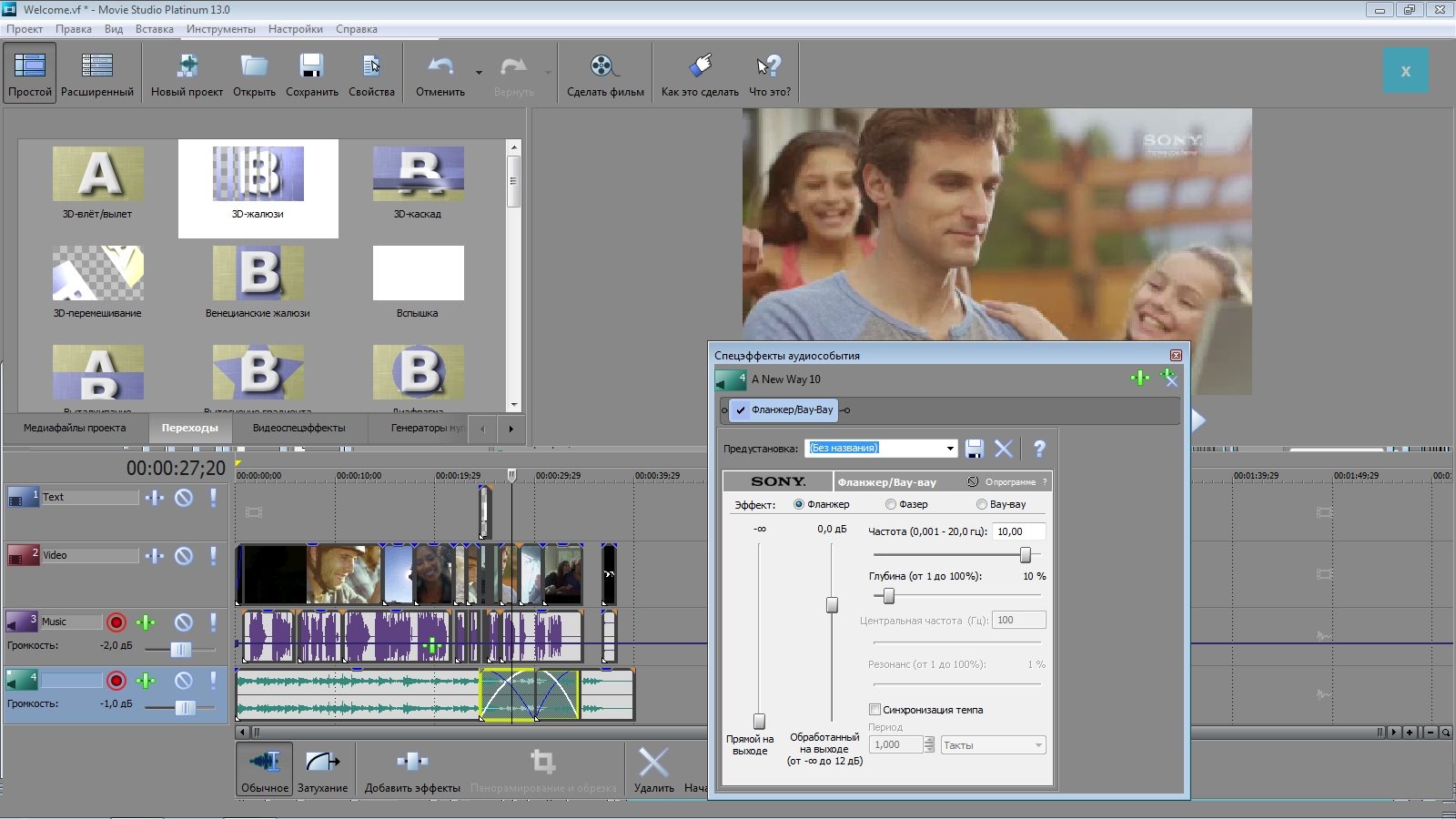Image resolution: width=1456 pixels, height=819 pixels.
Task: Click the save preset floppy disk icon
Action: point(975,449)
